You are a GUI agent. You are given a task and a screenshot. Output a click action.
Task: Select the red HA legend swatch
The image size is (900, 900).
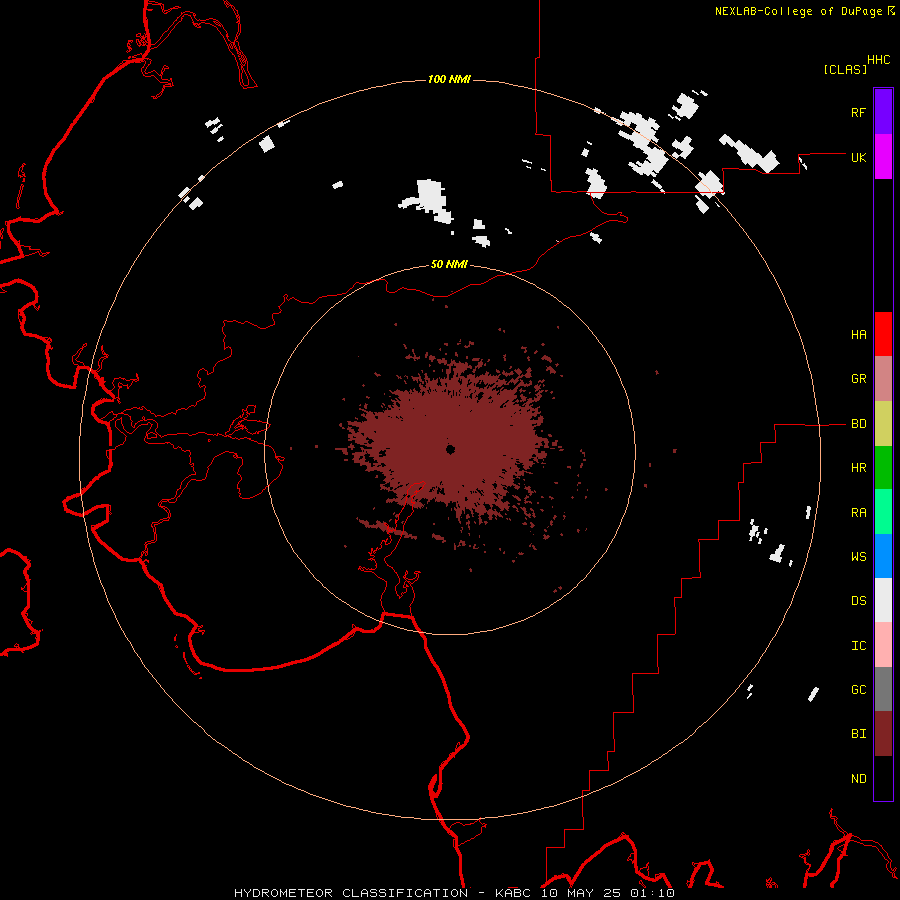[883, 334]
